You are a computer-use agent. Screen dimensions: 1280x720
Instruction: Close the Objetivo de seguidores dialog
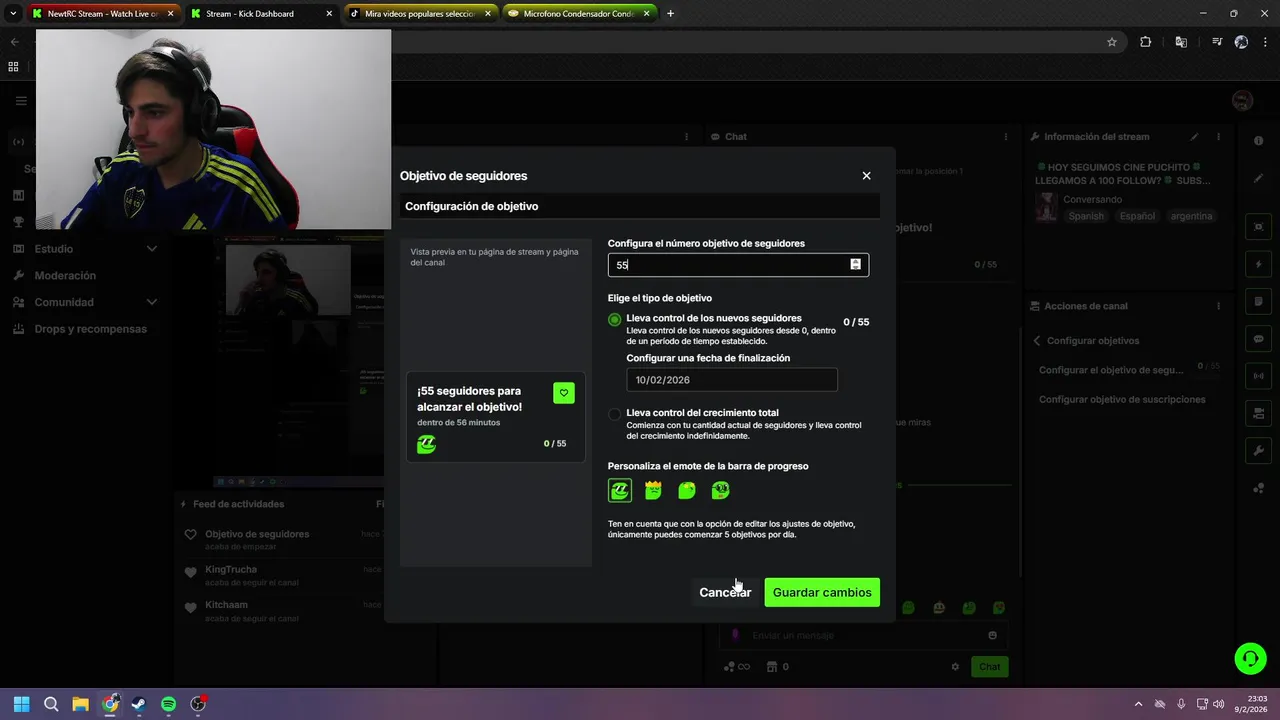pyautogui.click(x=866, y=176)
